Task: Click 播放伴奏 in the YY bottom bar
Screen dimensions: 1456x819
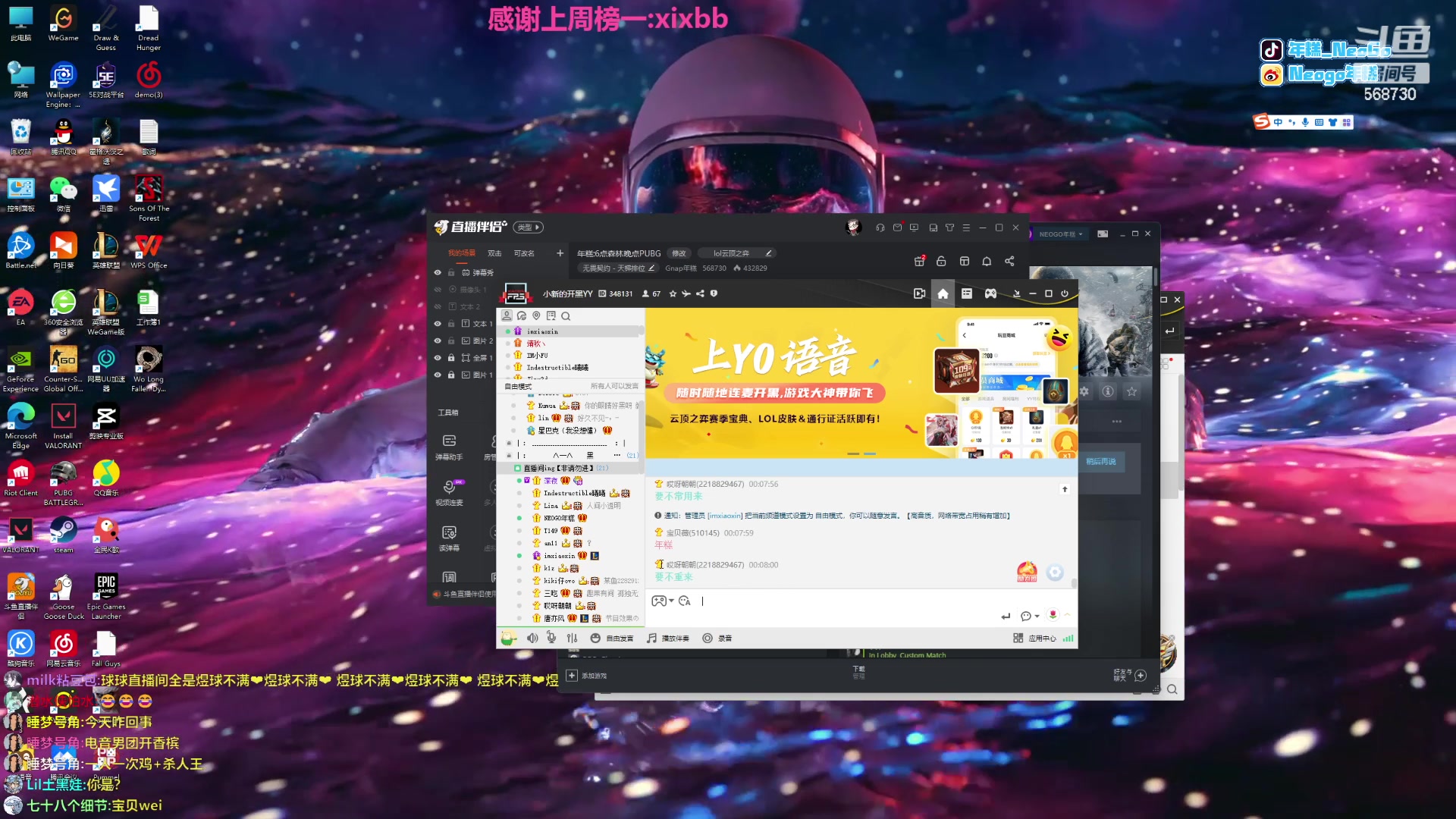Action: [668, 639]
